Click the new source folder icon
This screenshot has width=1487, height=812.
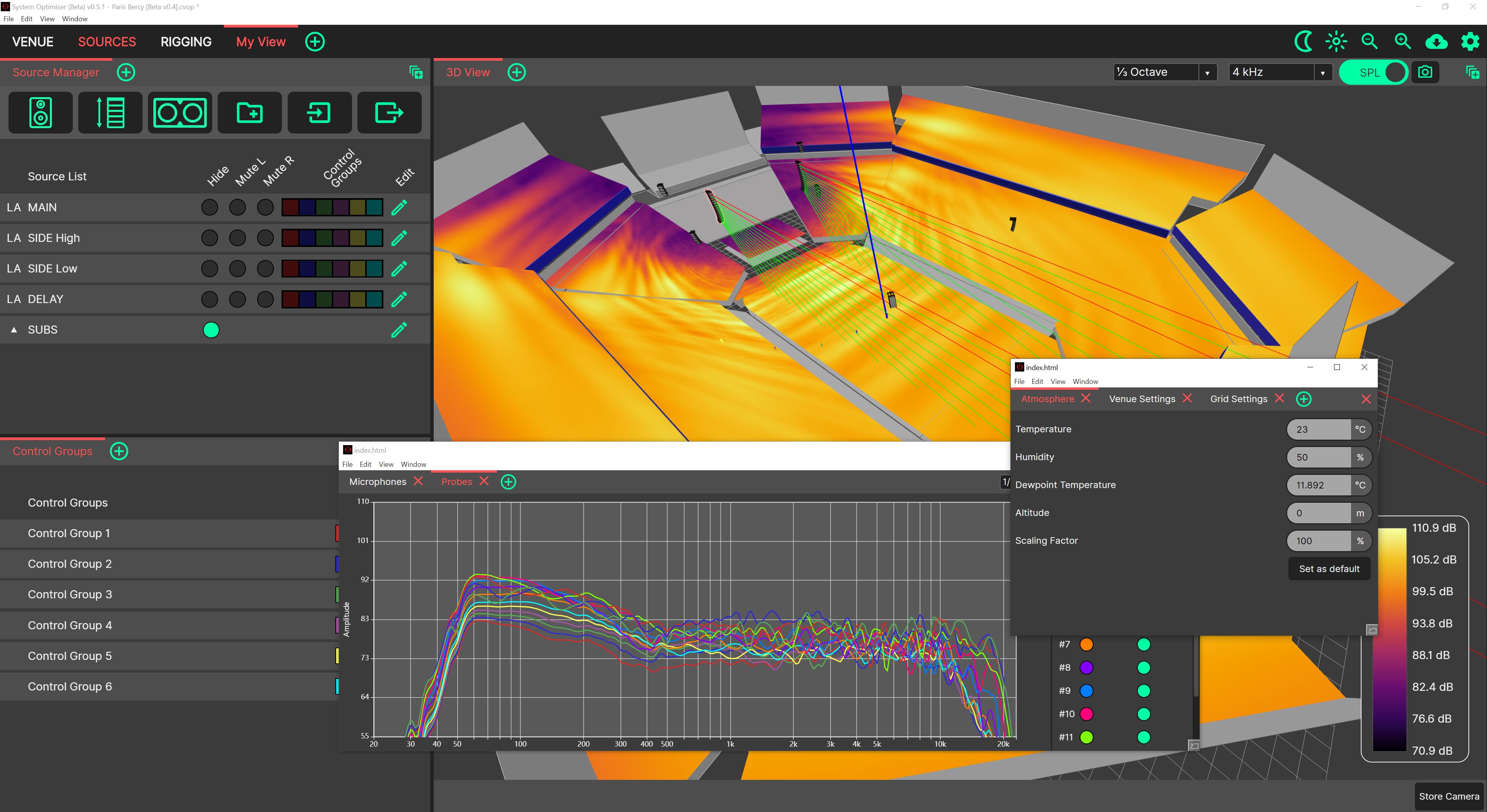[249, 113]
